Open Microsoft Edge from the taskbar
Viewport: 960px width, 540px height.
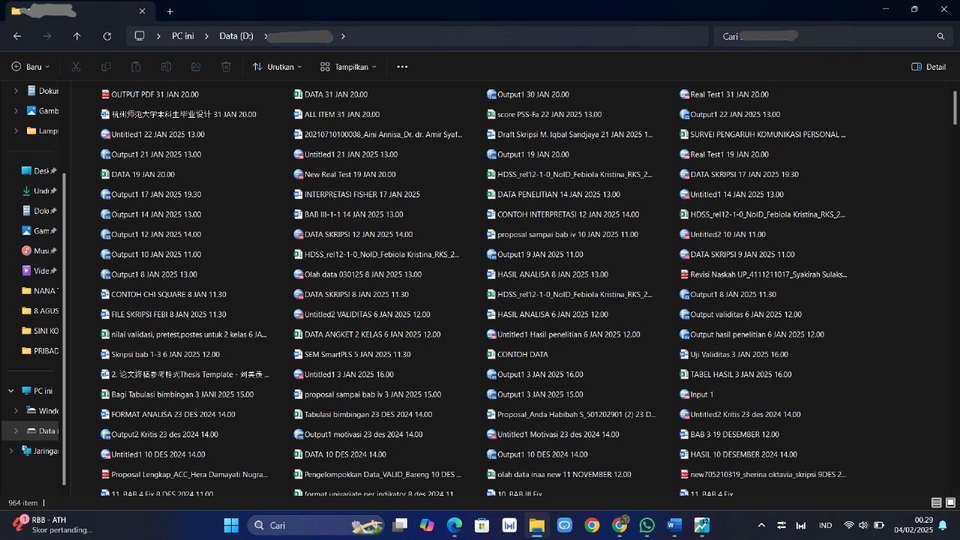[454, 525]
